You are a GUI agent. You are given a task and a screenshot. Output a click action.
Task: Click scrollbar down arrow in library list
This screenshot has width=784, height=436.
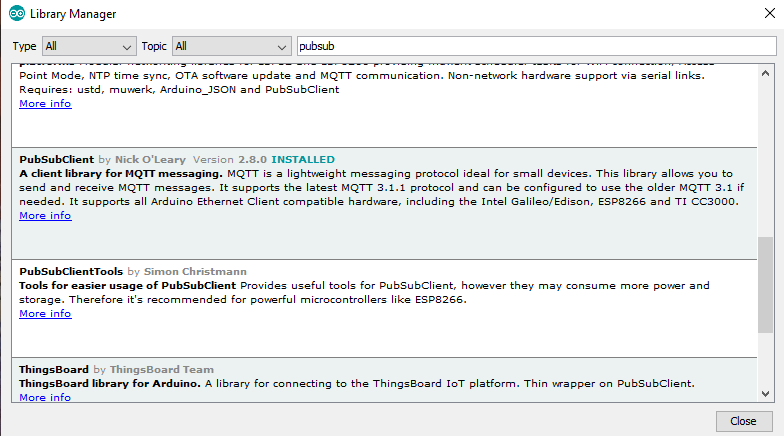[765, 394]
